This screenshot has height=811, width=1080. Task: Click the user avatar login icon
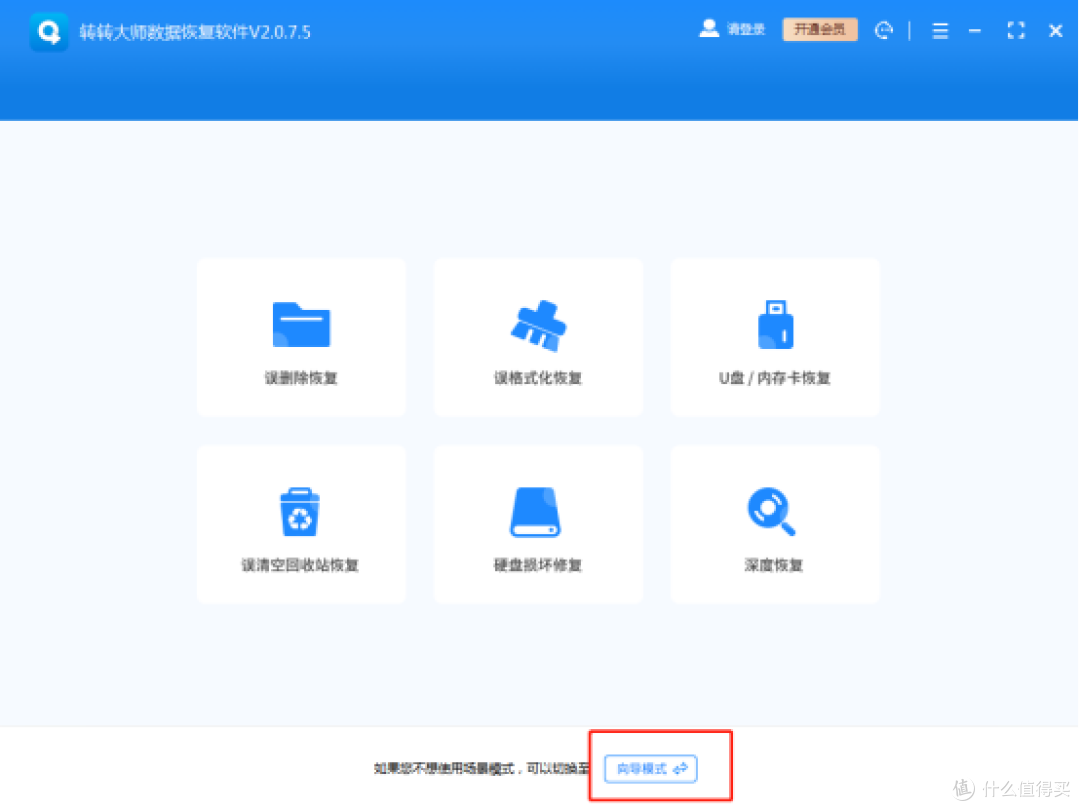[x=709, y=29]
